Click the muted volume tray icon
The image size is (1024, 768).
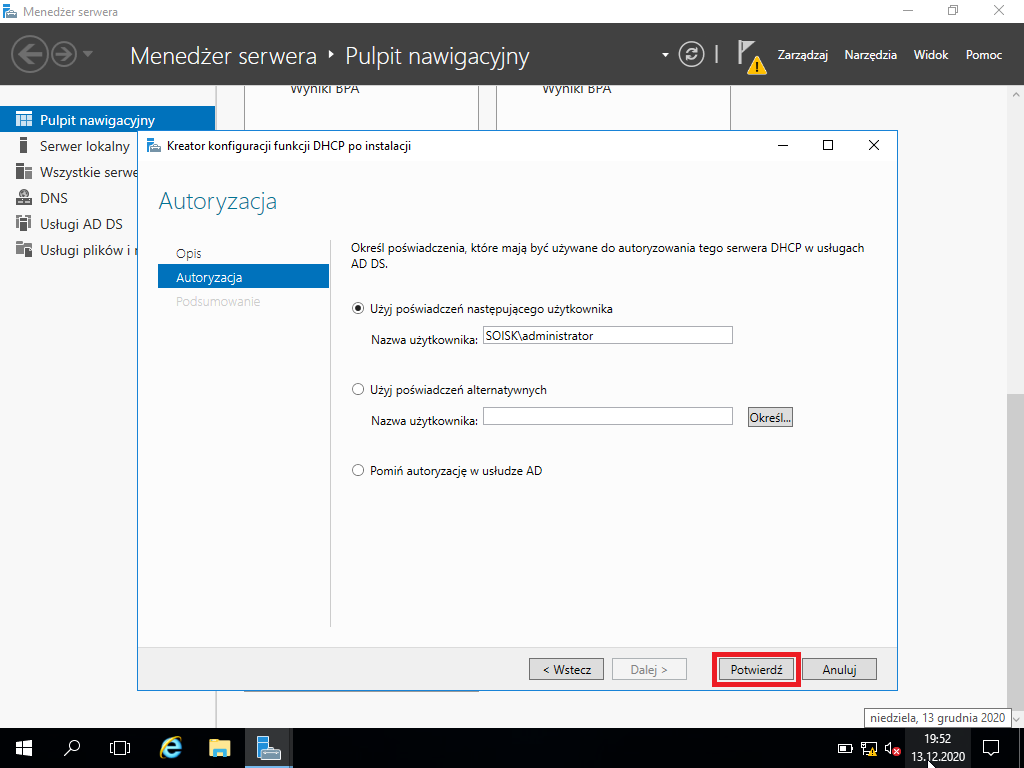tap(892, 748)
